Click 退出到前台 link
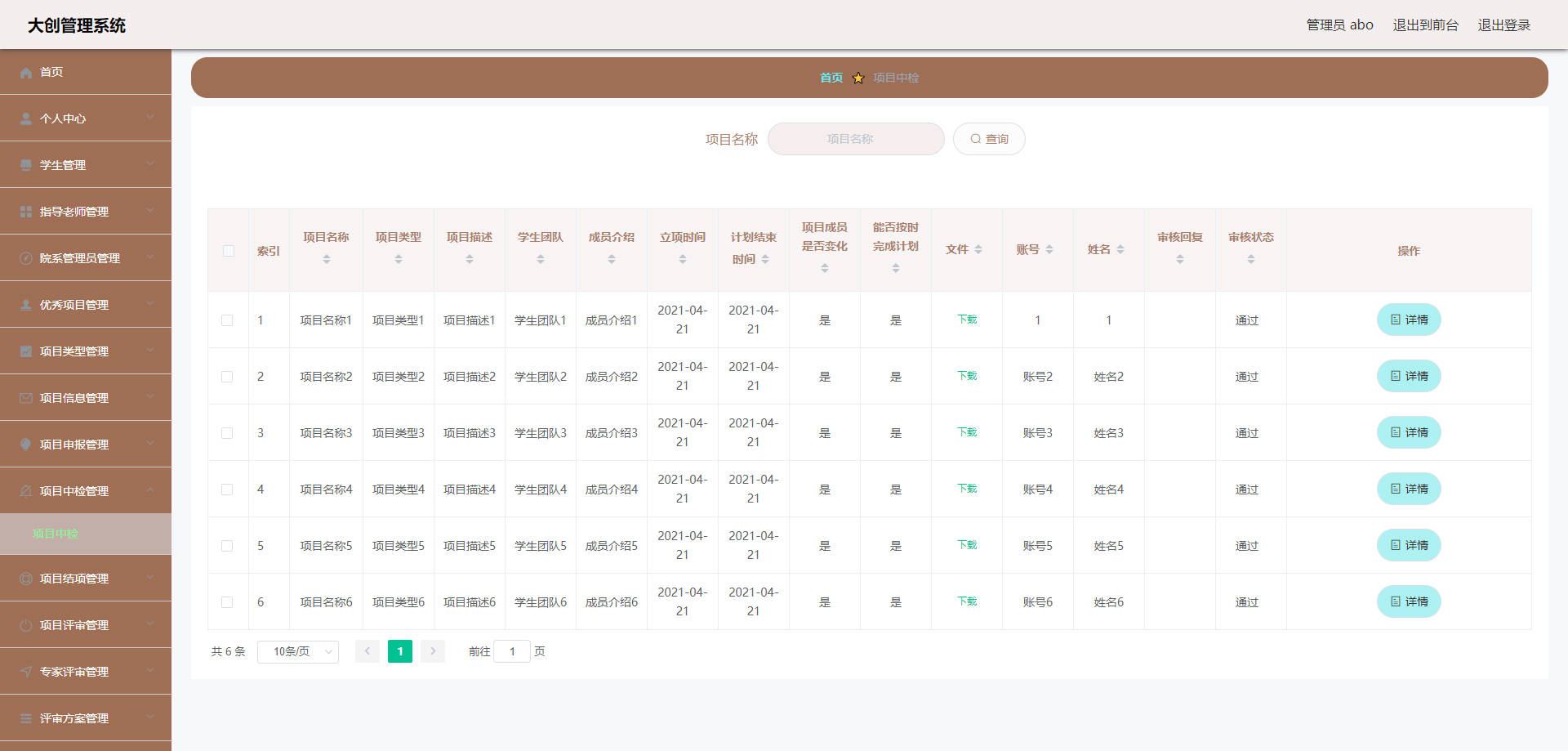This screenshot has width=1568, height=751. click(x=1425, y=25)
